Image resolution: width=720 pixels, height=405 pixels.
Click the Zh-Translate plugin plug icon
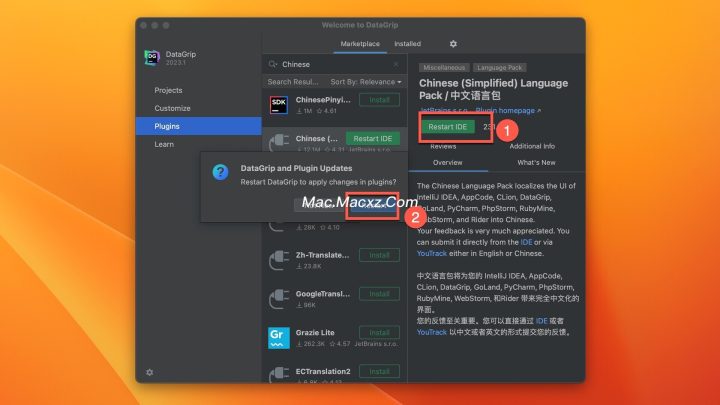click(279, 260)
